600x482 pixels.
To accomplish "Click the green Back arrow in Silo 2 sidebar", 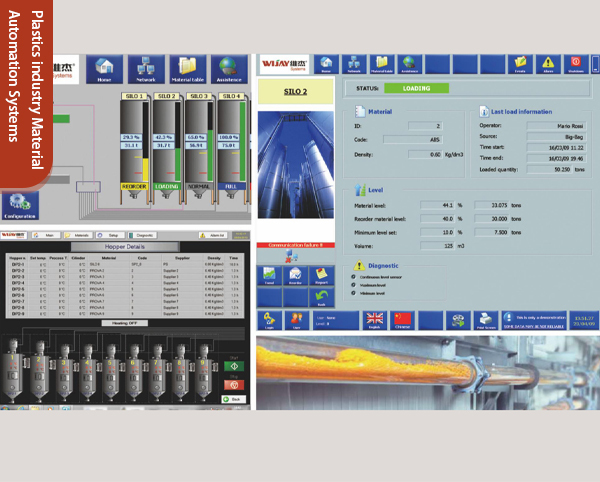I will [321, 298].
